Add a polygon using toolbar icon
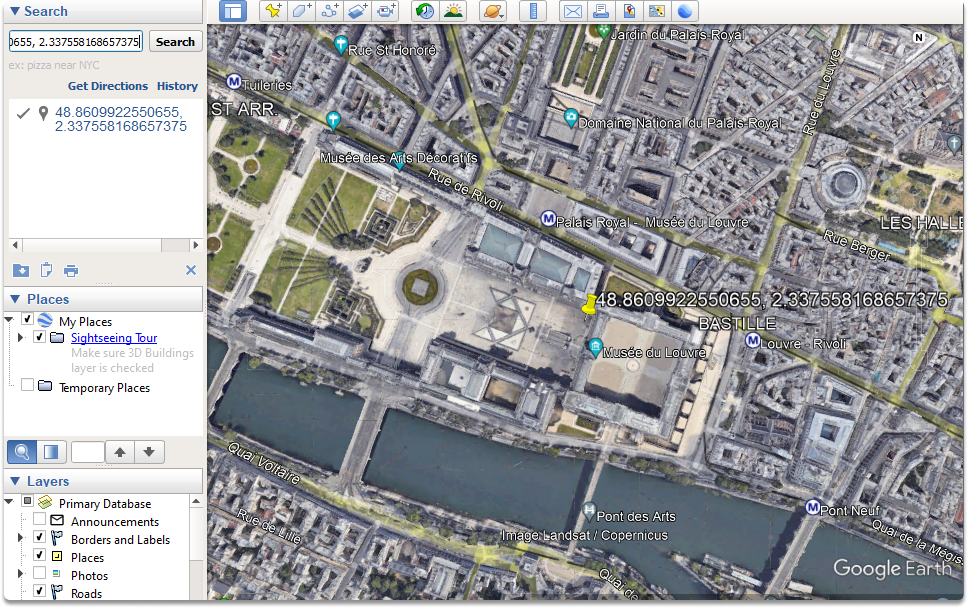This screenshot has height=608, width=968. click(x=301, y=11)
